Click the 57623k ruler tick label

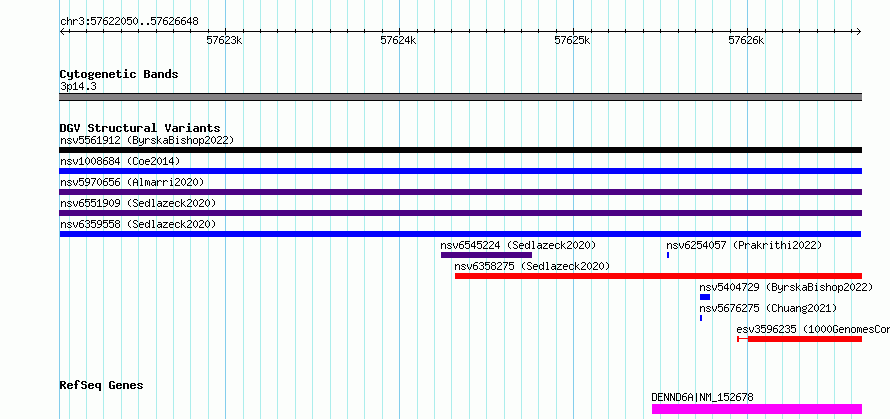[225, 40]
